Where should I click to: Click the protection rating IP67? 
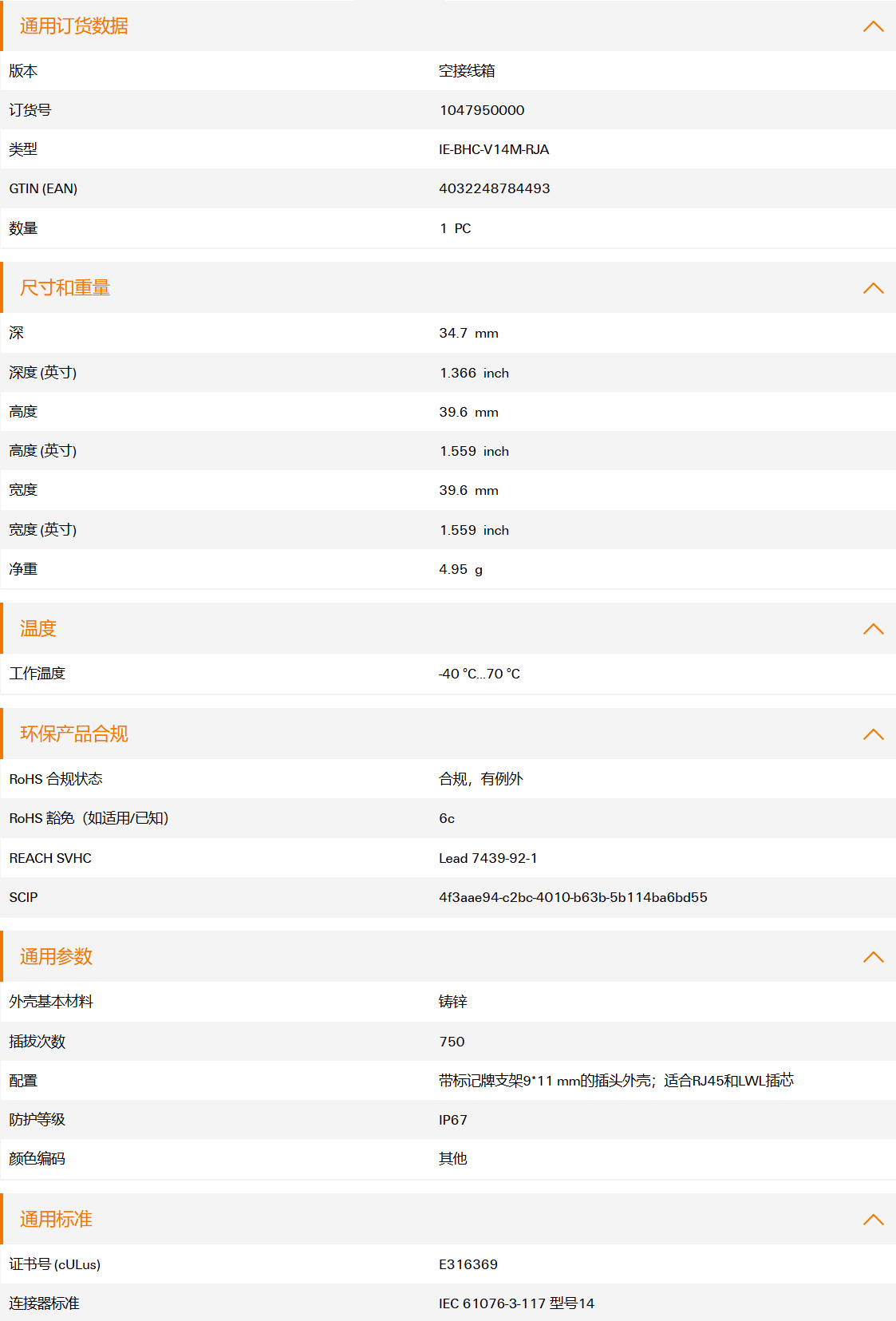453,1120
